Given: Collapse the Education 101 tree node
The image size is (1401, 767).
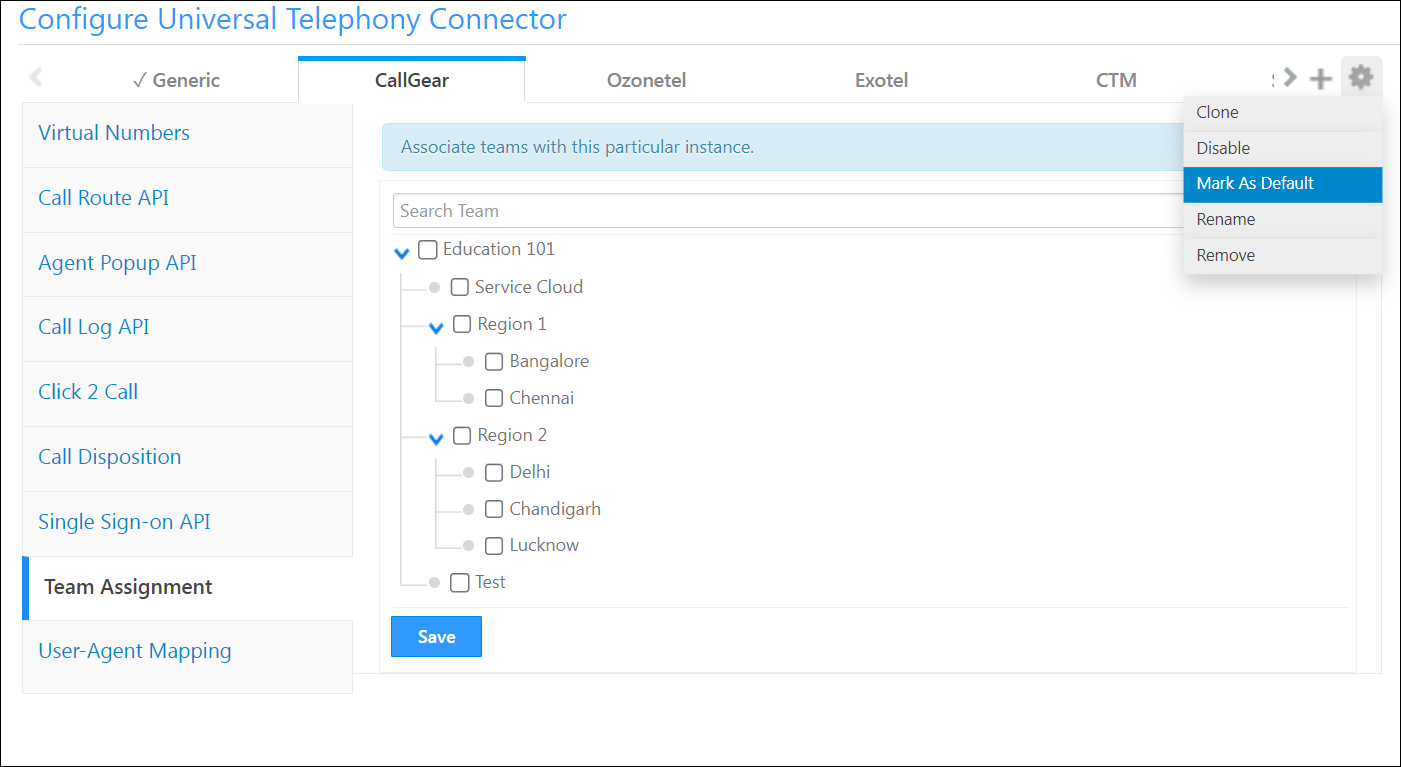Looking at the screenshot, I should click(402, 253).
